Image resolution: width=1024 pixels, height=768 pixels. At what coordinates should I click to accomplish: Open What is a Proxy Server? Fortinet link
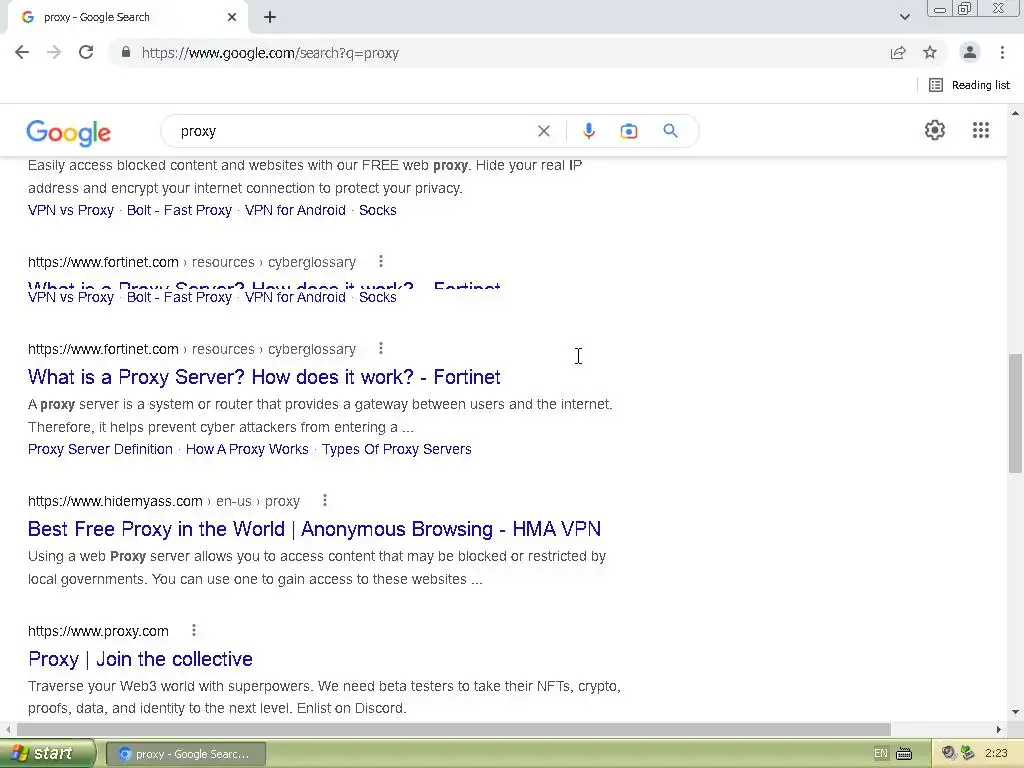click(x=264, y=377)
